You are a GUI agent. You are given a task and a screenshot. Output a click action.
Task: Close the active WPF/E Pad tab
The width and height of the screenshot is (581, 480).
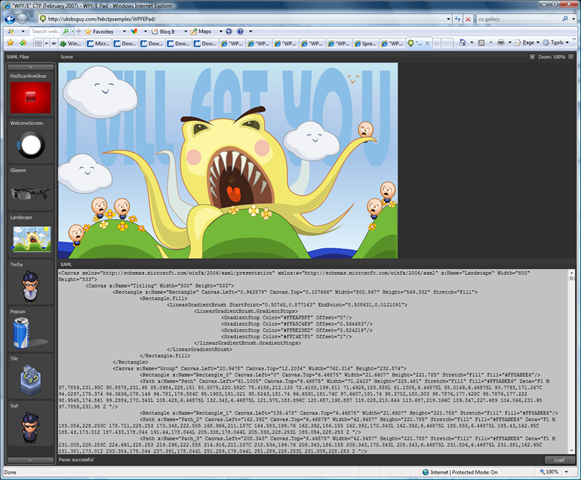pos(427,43)
